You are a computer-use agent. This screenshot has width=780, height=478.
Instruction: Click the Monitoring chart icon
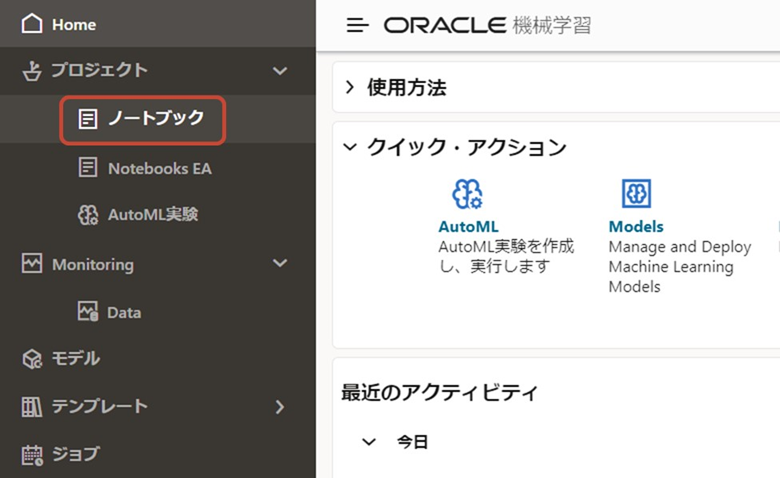32,263
